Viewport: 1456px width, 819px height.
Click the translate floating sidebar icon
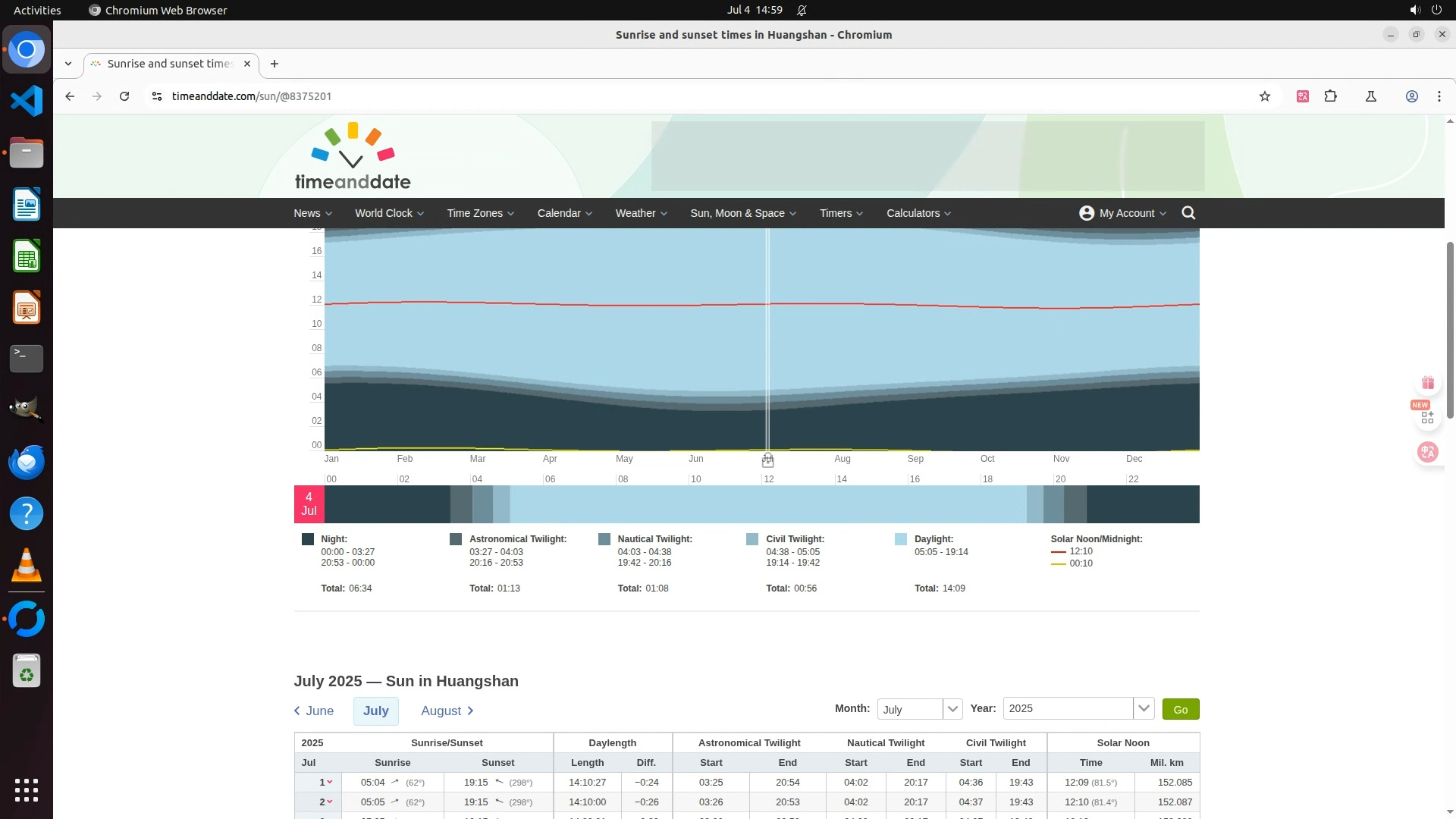pos(1428,453)
